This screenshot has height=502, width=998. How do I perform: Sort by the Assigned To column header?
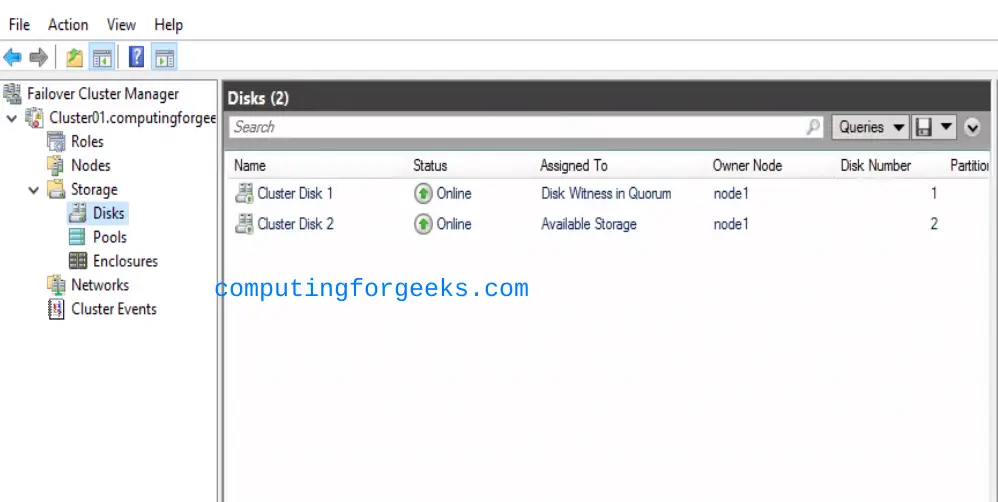(x=573, y=165)
